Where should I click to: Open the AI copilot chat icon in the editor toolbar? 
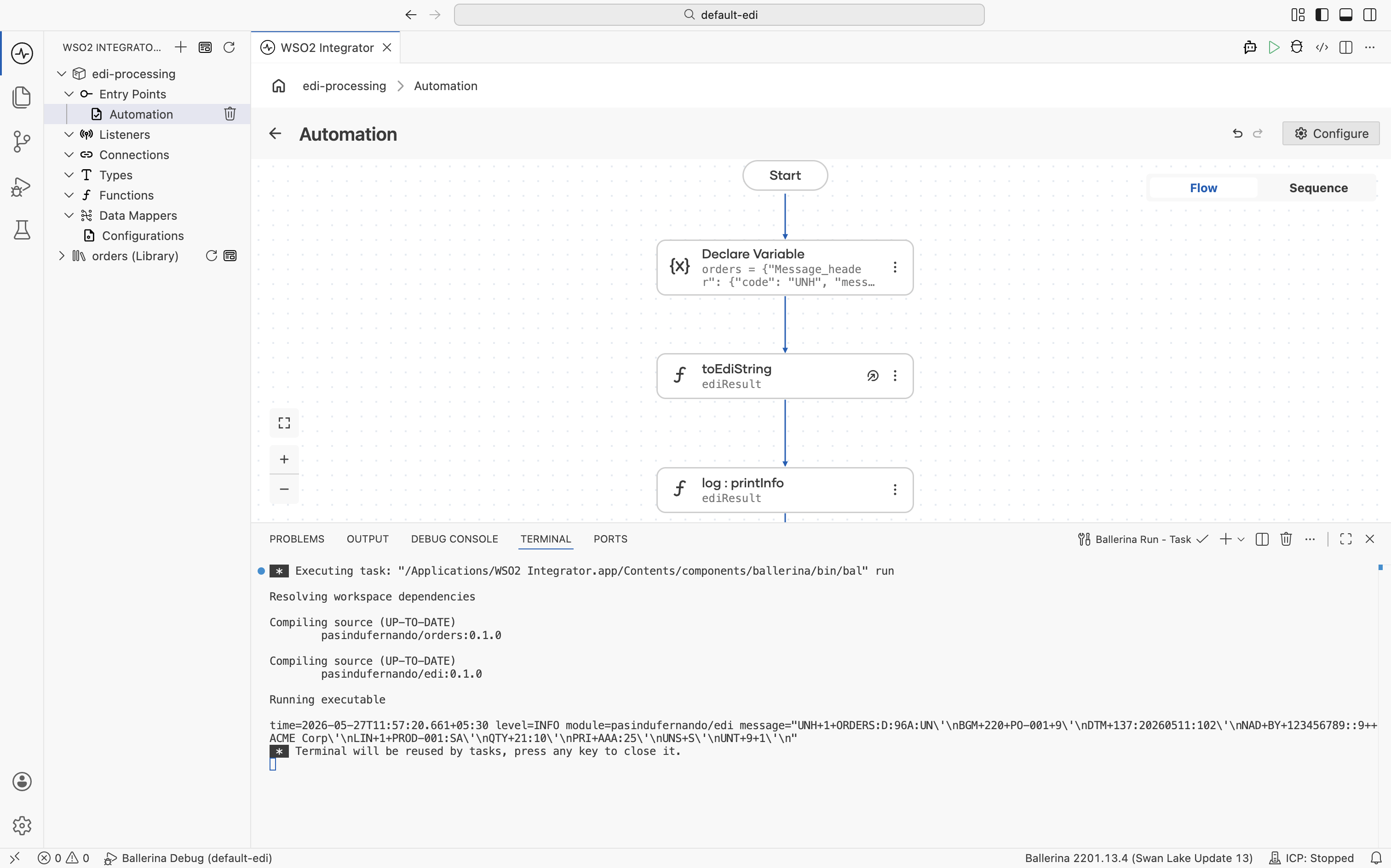click(1250, 47)
